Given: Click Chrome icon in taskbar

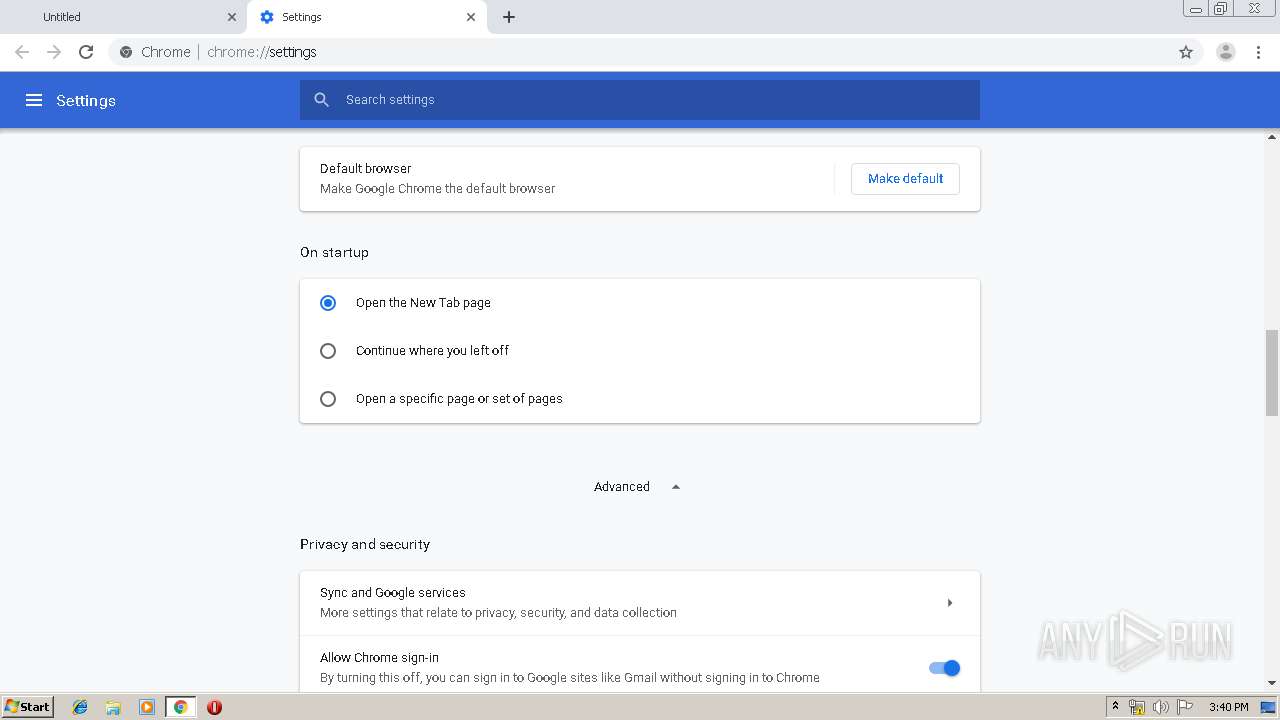Looking at the screenshot, I should [181, 707].
